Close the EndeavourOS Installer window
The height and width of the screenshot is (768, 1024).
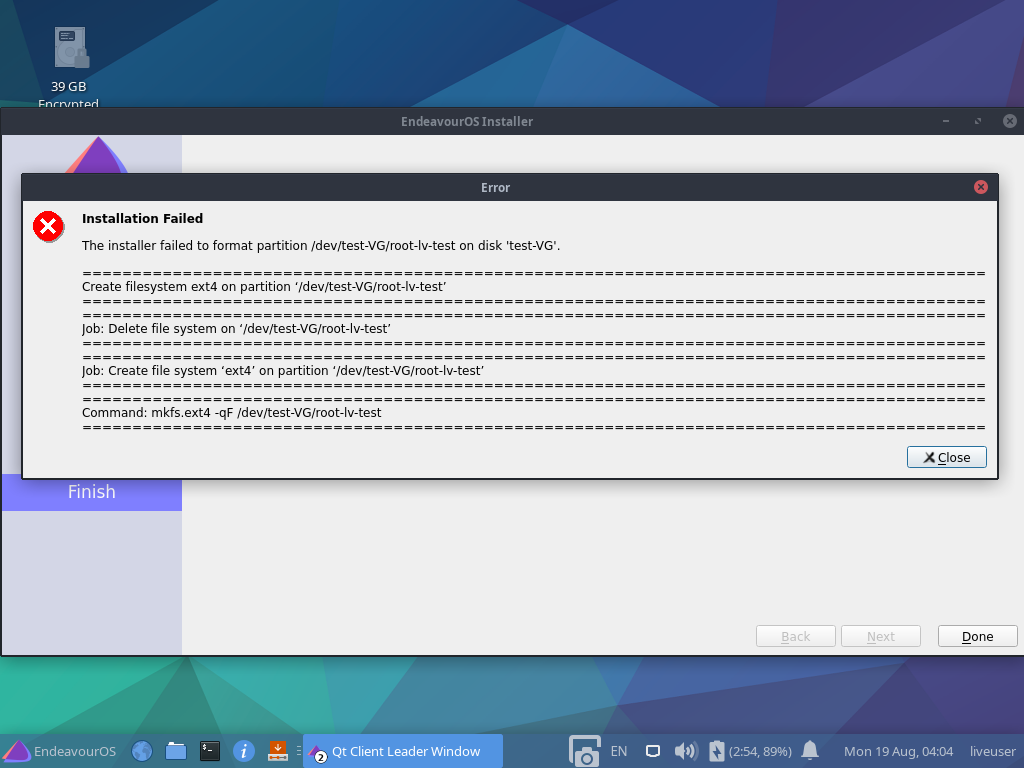click(x=1010, y=121)
